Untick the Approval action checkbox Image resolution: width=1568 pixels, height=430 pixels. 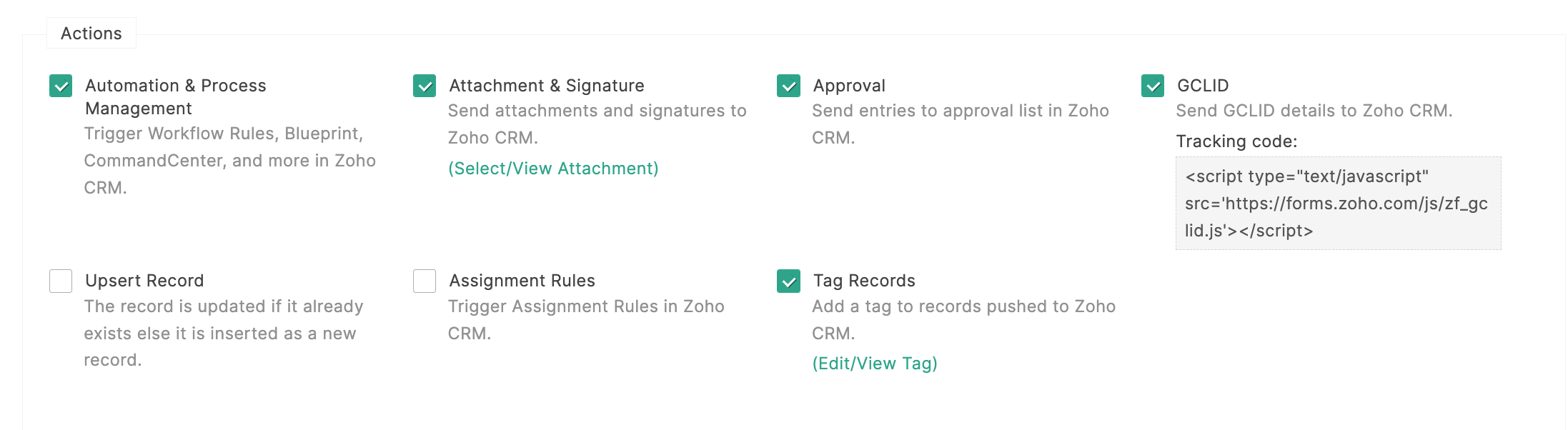[788, 86]
